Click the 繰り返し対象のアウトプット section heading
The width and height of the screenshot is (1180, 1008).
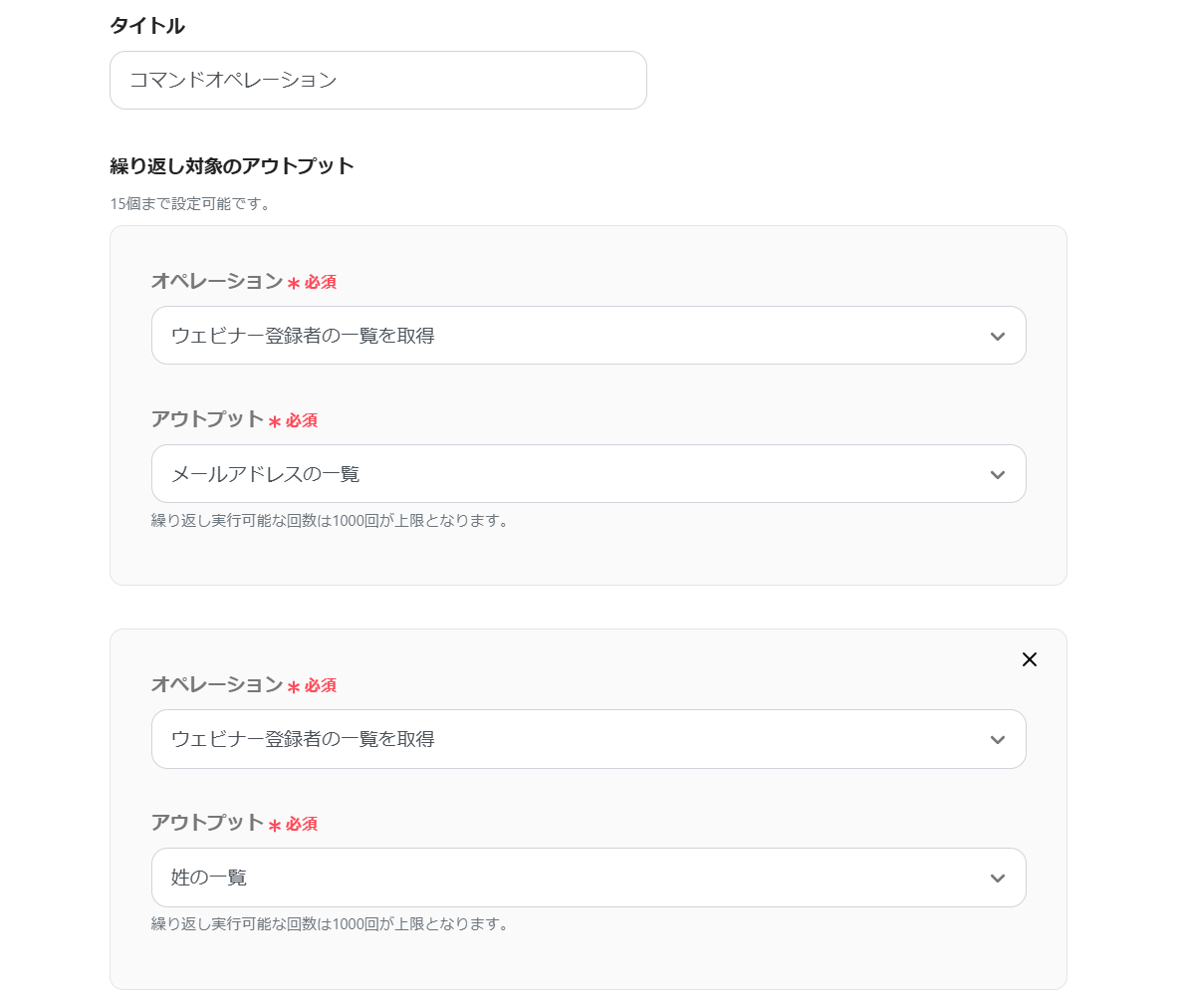pyautogui.click(x=232, y=166)
